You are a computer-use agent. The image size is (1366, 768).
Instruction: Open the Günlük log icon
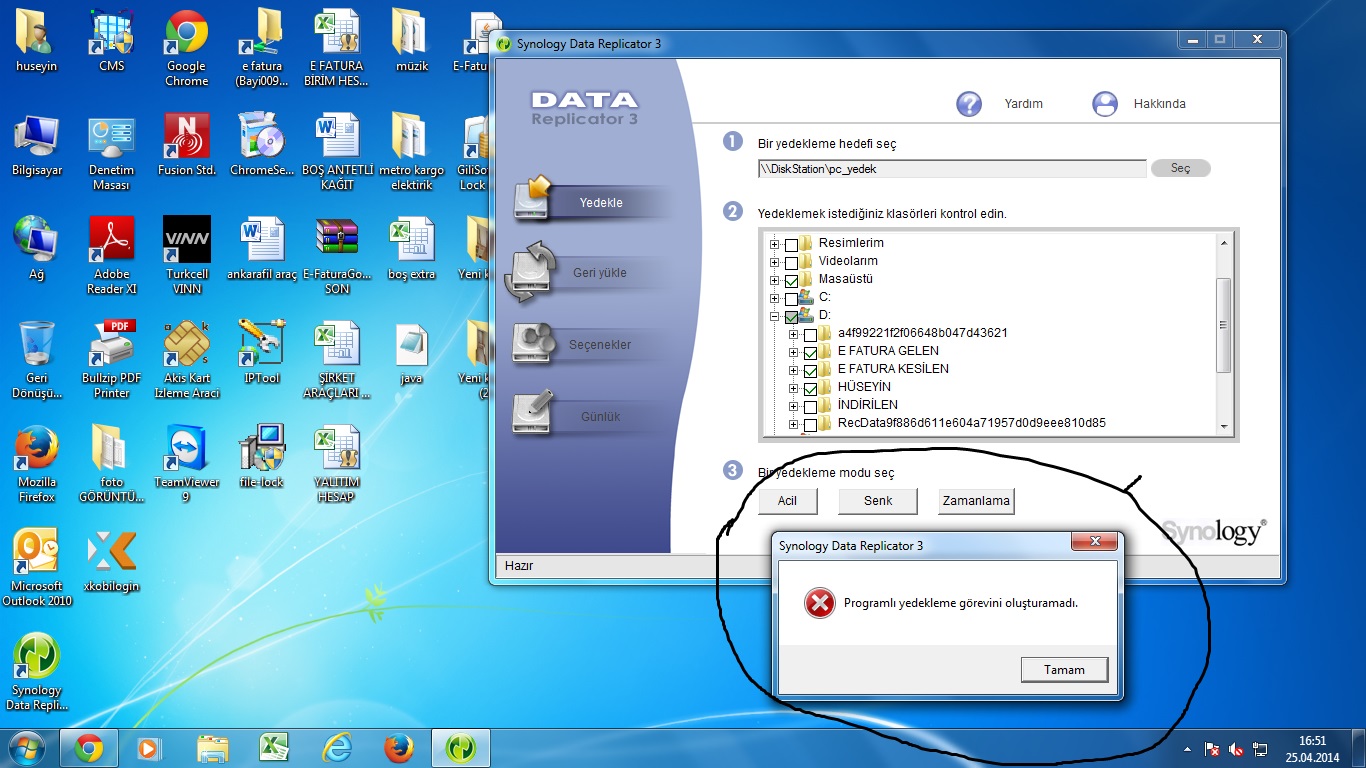click(534, 414)
